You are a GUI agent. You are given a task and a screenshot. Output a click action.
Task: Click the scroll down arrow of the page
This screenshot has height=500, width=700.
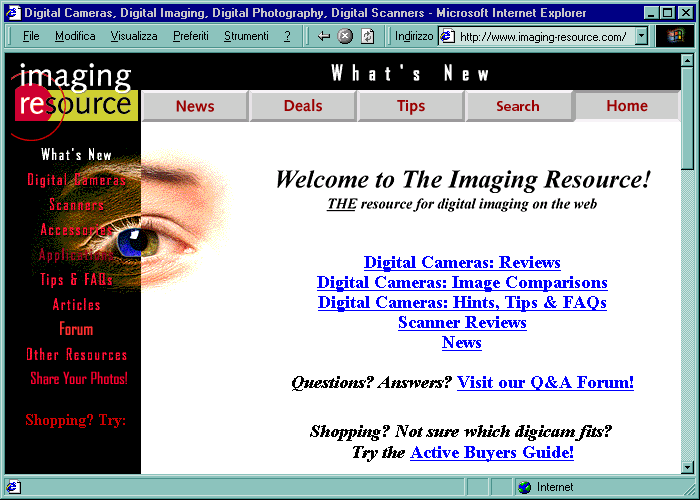click(x=687, y=466)
